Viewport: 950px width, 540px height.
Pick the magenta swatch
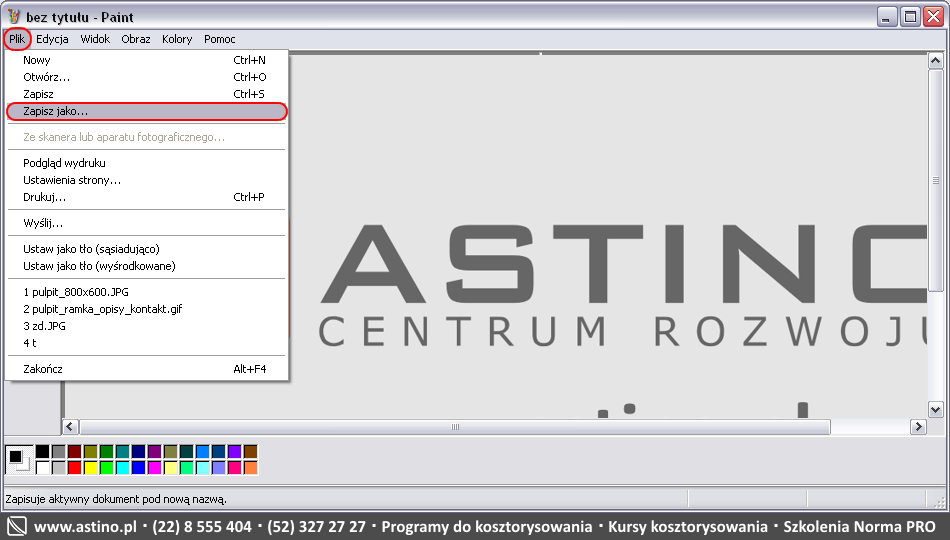coord(154,467)
